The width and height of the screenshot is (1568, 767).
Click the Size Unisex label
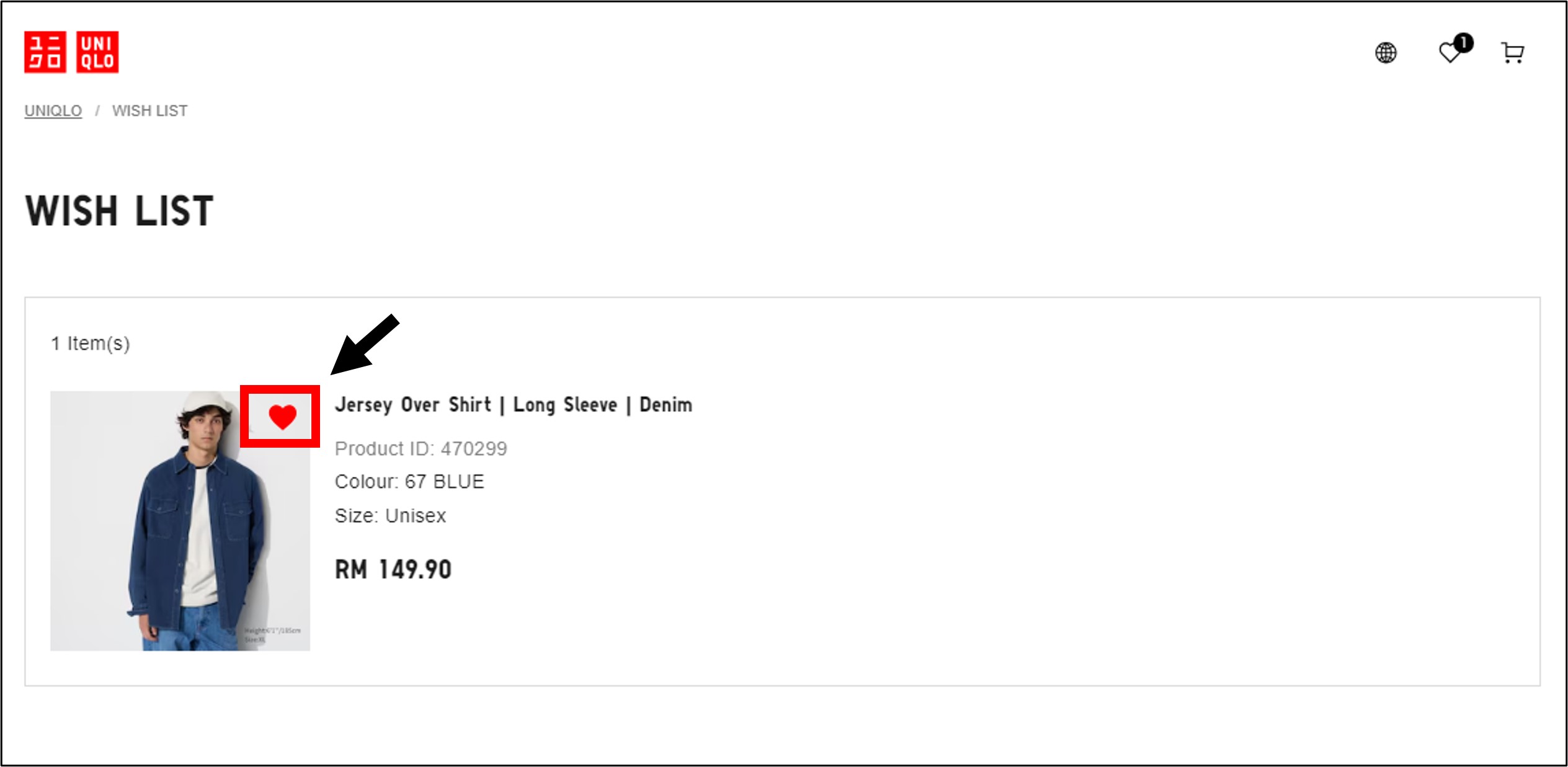pos(390,516)
